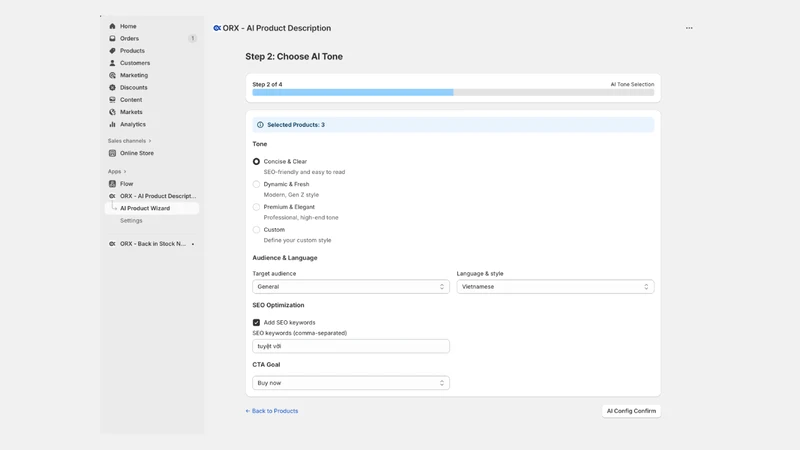Screen dimensions: 800x450
Task: Open the Target audience dropdown
Action: tap(351, 287)
